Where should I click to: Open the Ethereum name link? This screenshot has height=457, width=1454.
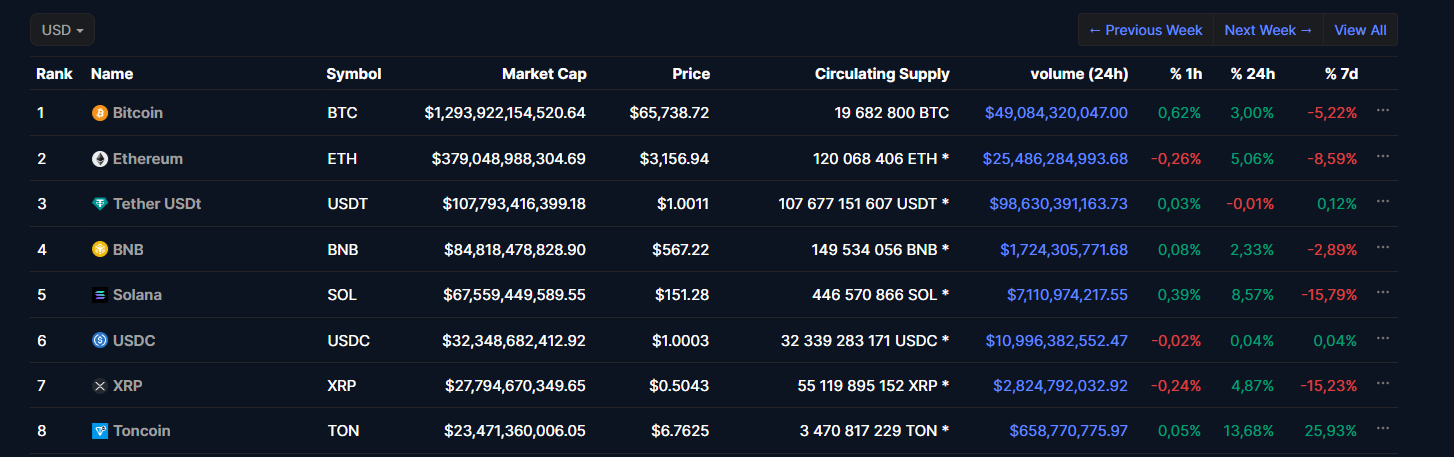(x=148, y=159)
